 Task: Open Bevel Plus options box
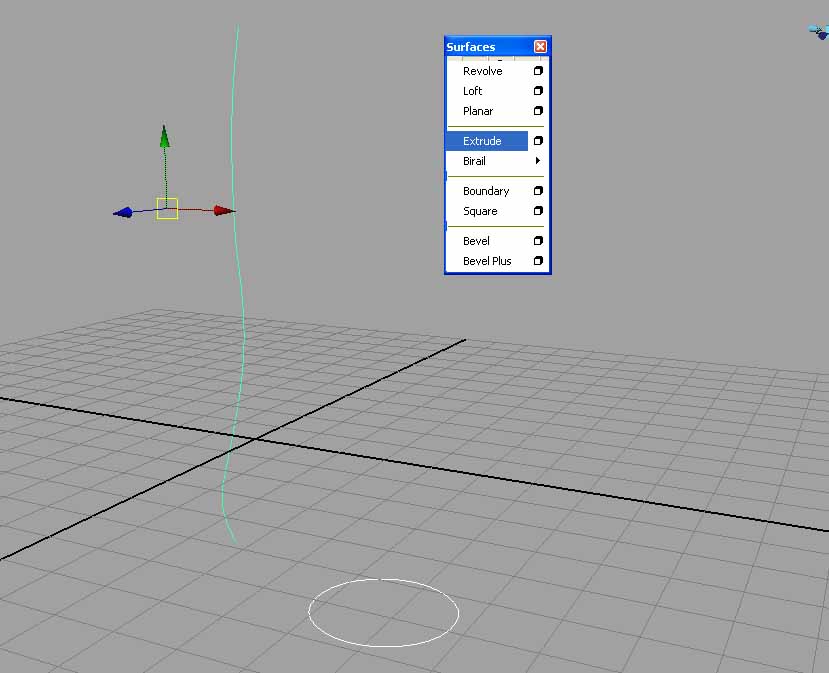click(538, 261)
